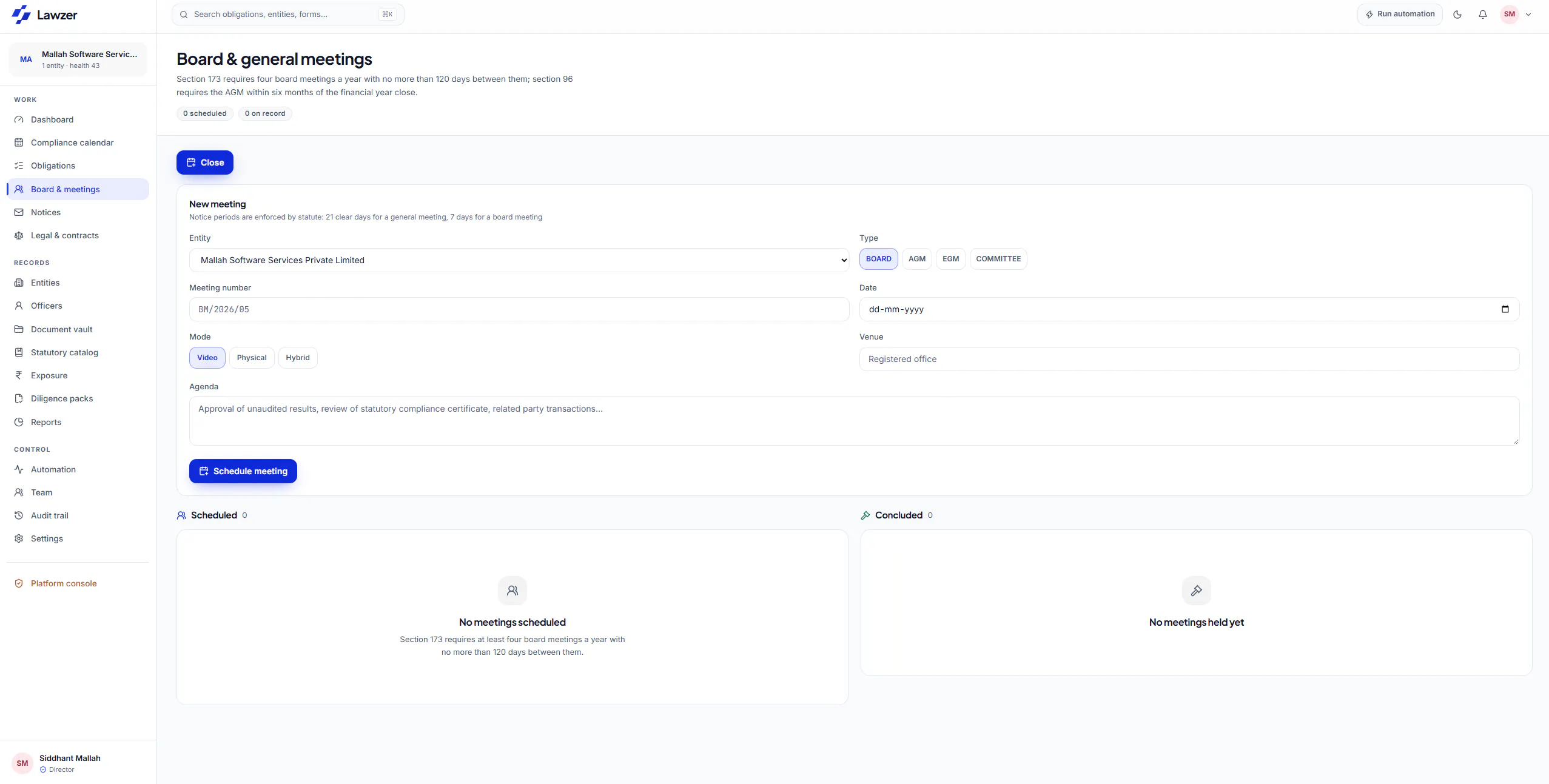
Task: Open notifications bell icon
Action: pos(1483,15)
